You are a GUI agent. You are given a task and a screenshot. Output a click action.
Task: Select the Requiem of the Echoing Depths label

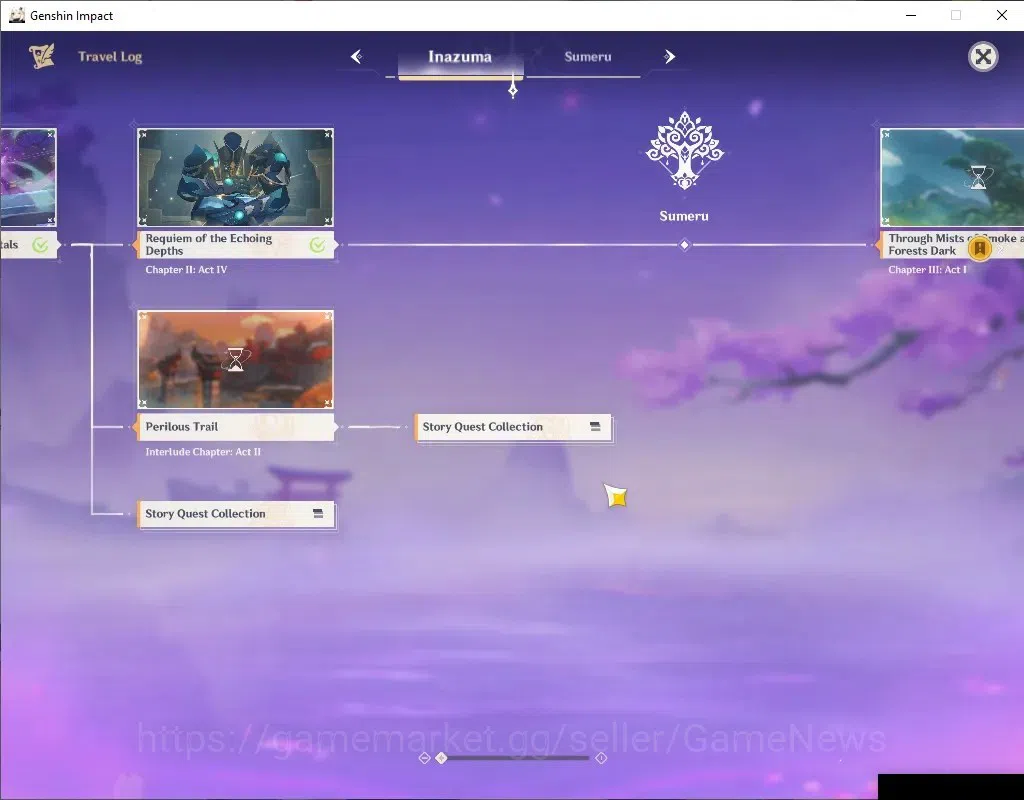[235, 245]
